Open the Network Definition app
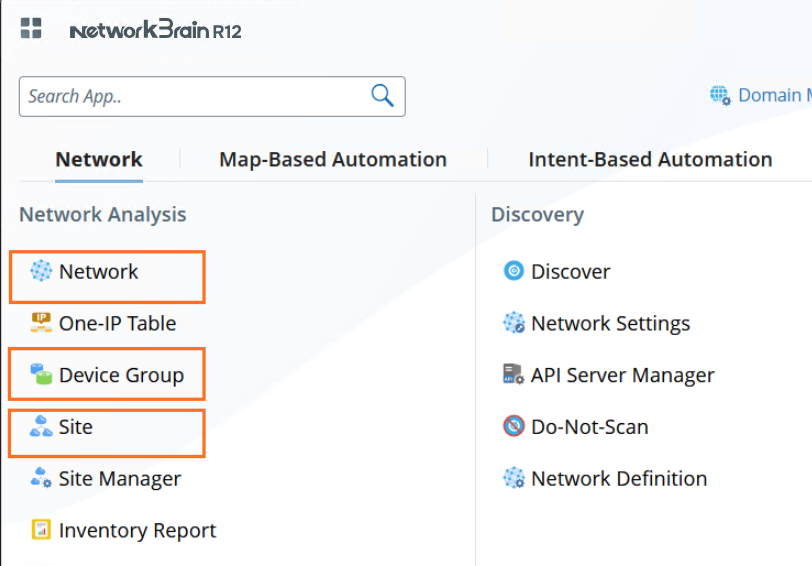 (x=618, y=479)
